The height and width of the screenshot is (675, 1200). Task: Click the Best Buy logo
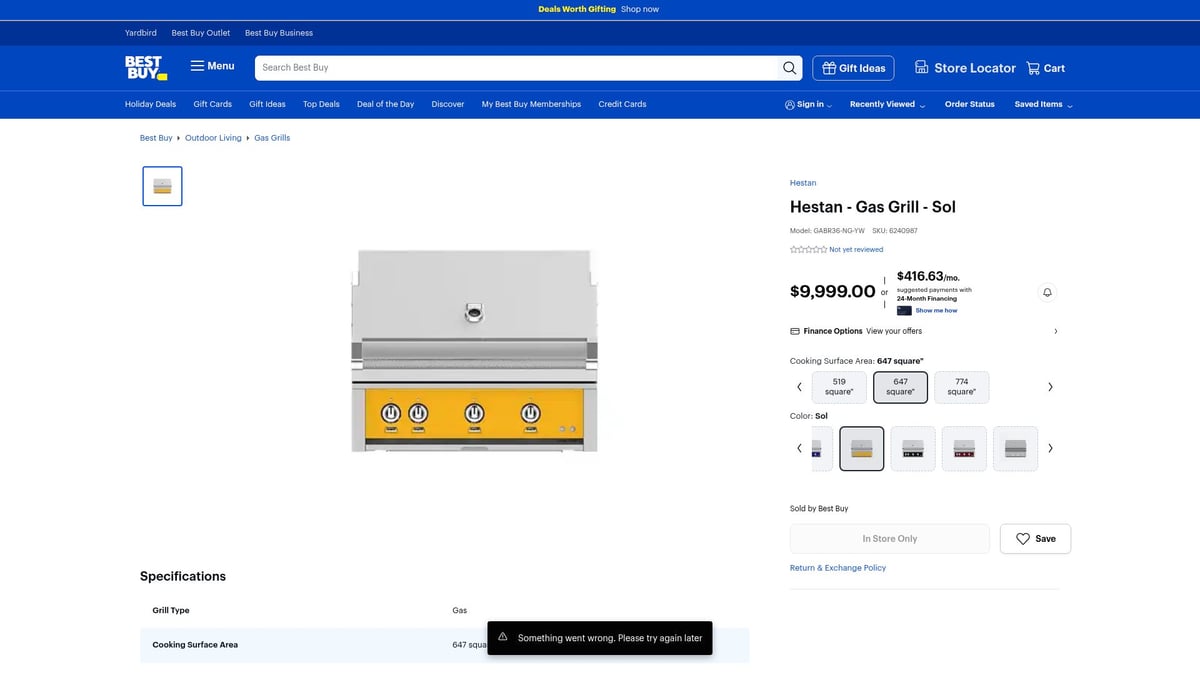tap(145, 68)
